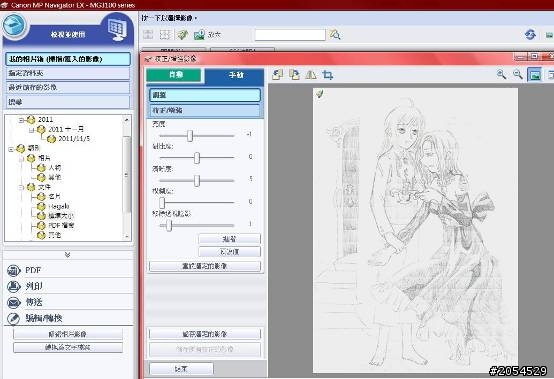This screenshot has height=379, width=554.
Task: Click the check mark on preview corner
Action: pyautogui.click(x=320, y=94)
